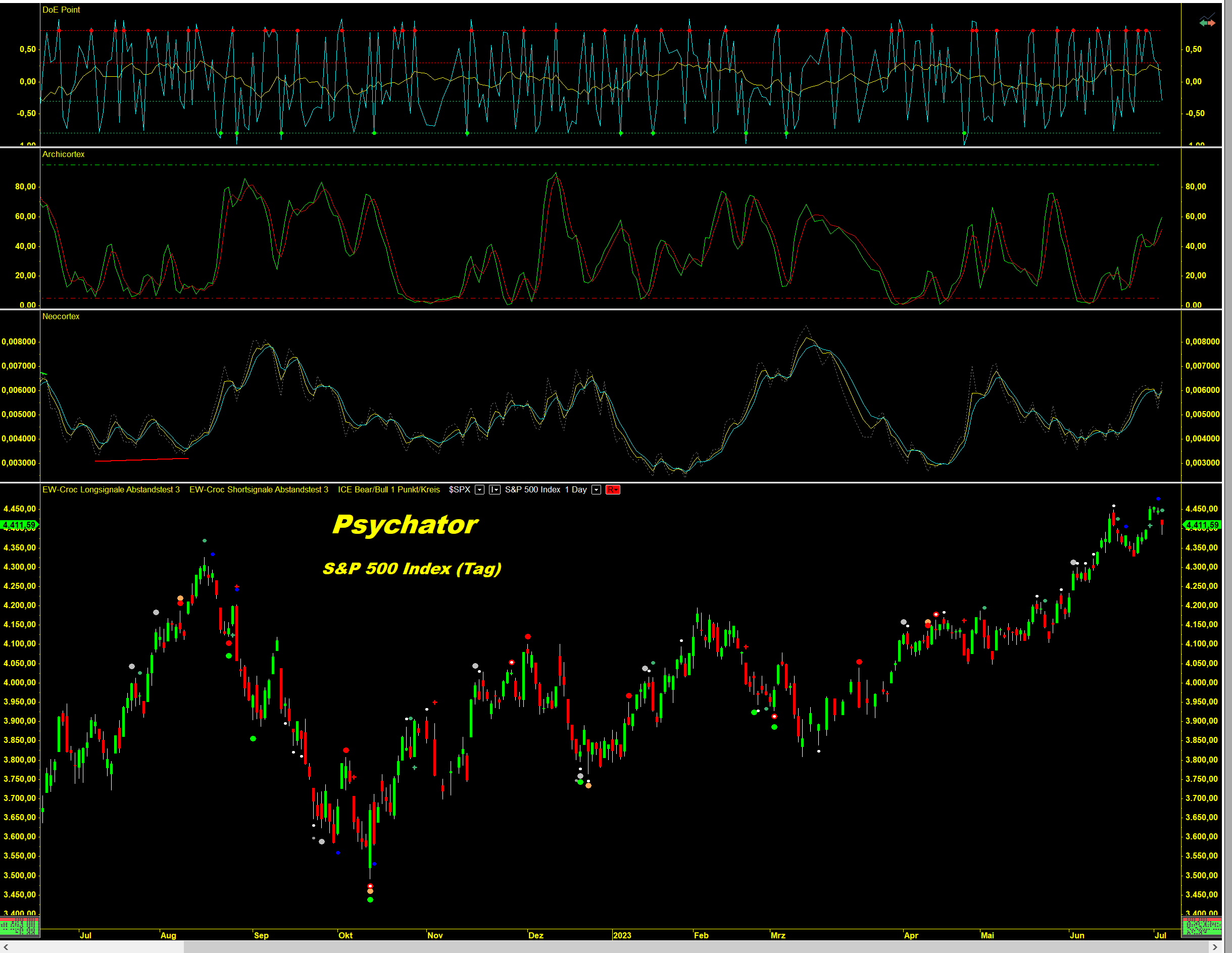Click scroll-left arrow on horizontal scrollbar
The height and width of the screenshot is (953, 1232).
[6, 947]
